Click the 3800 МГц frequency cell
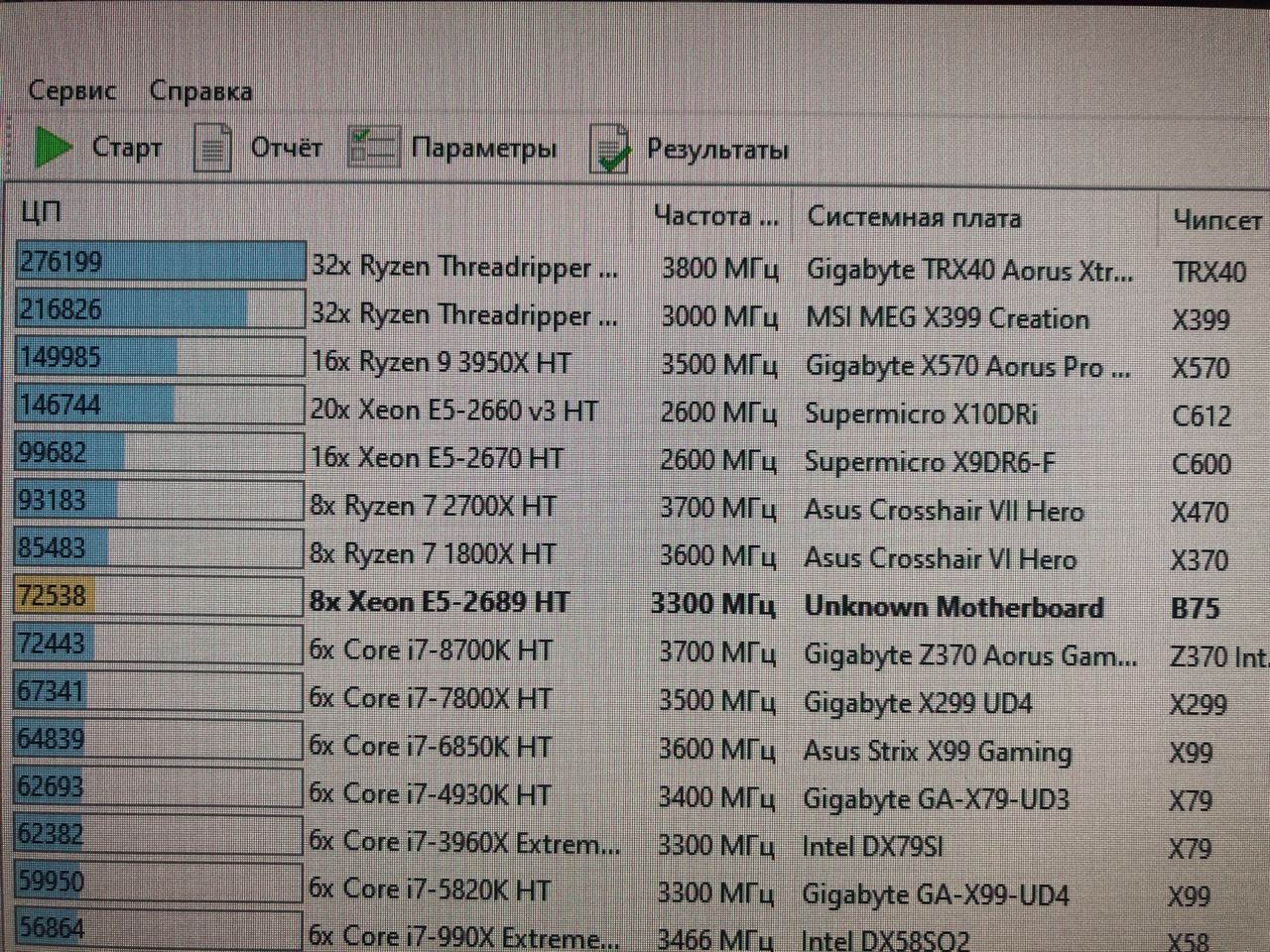The width and height of the screenshot is (1270, 952). (719, 268)
